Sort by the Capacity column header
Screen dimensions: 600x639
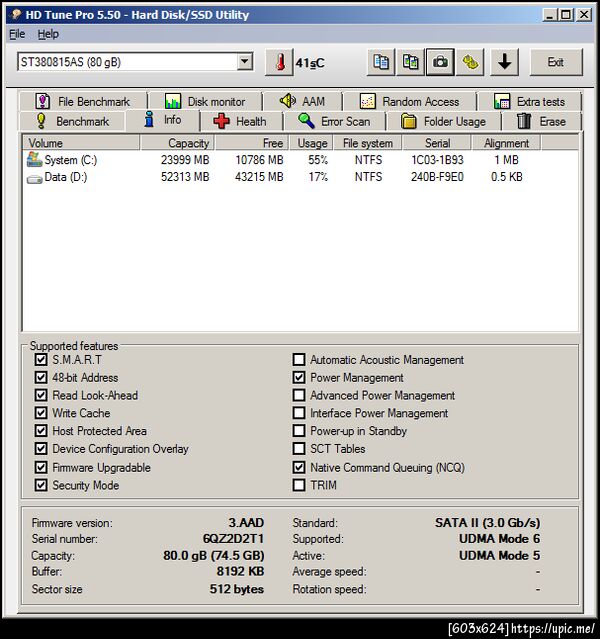pyautogui.click(x=177, y=143)
